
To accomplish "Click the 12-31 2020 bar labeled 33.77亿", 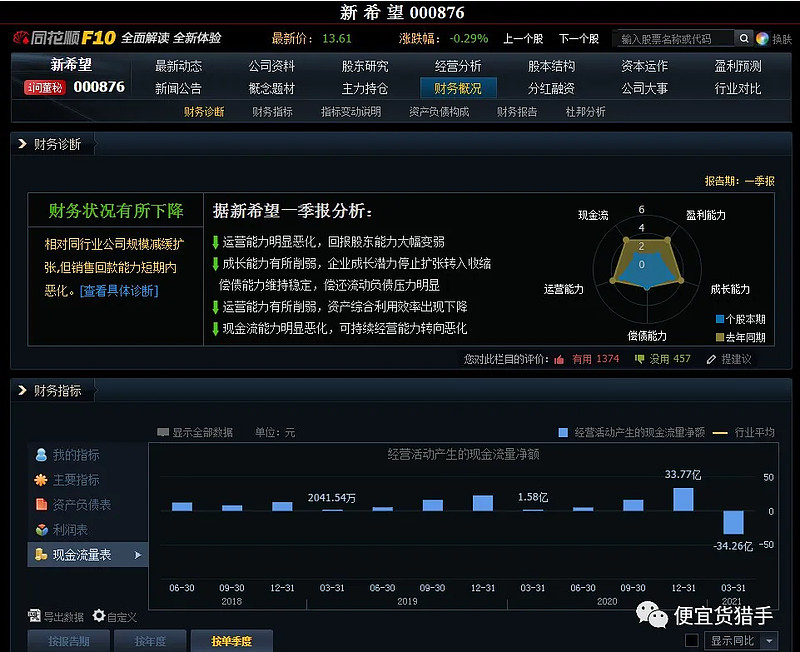I will pyautogui.click(x=683, y=499).
